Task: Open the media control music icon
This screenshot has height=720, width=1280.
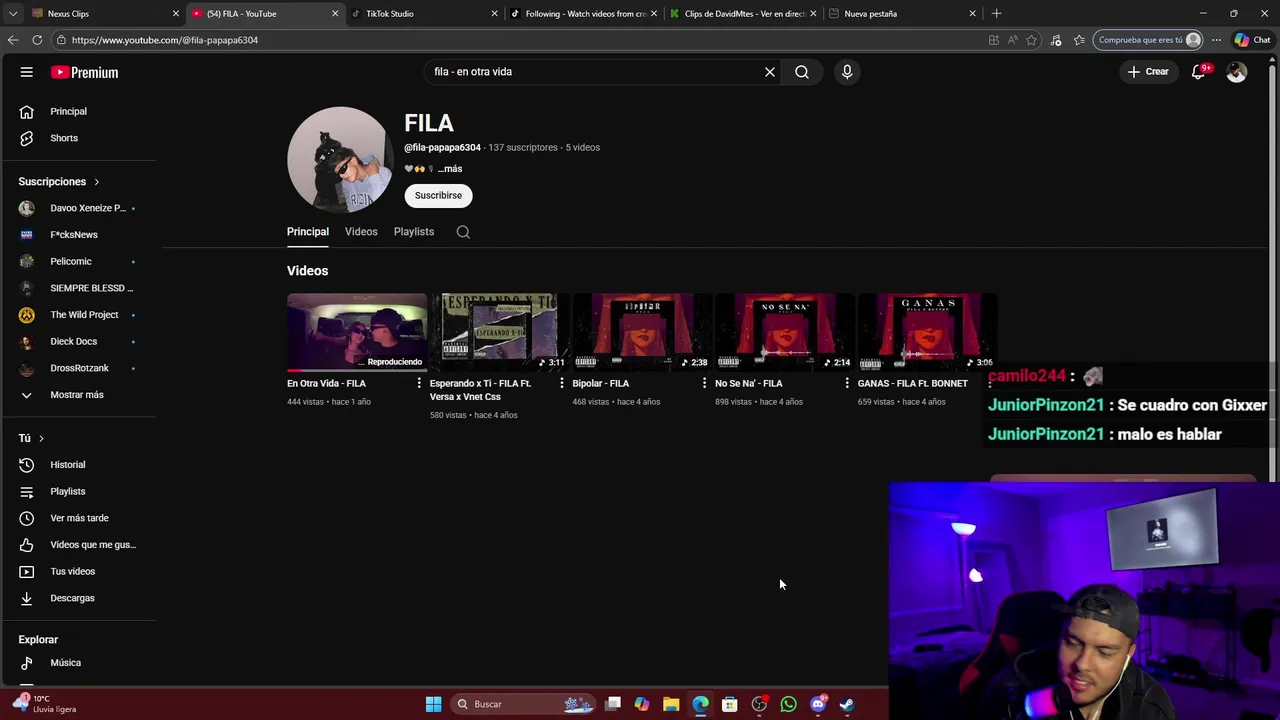Action: click(1056, 40)
